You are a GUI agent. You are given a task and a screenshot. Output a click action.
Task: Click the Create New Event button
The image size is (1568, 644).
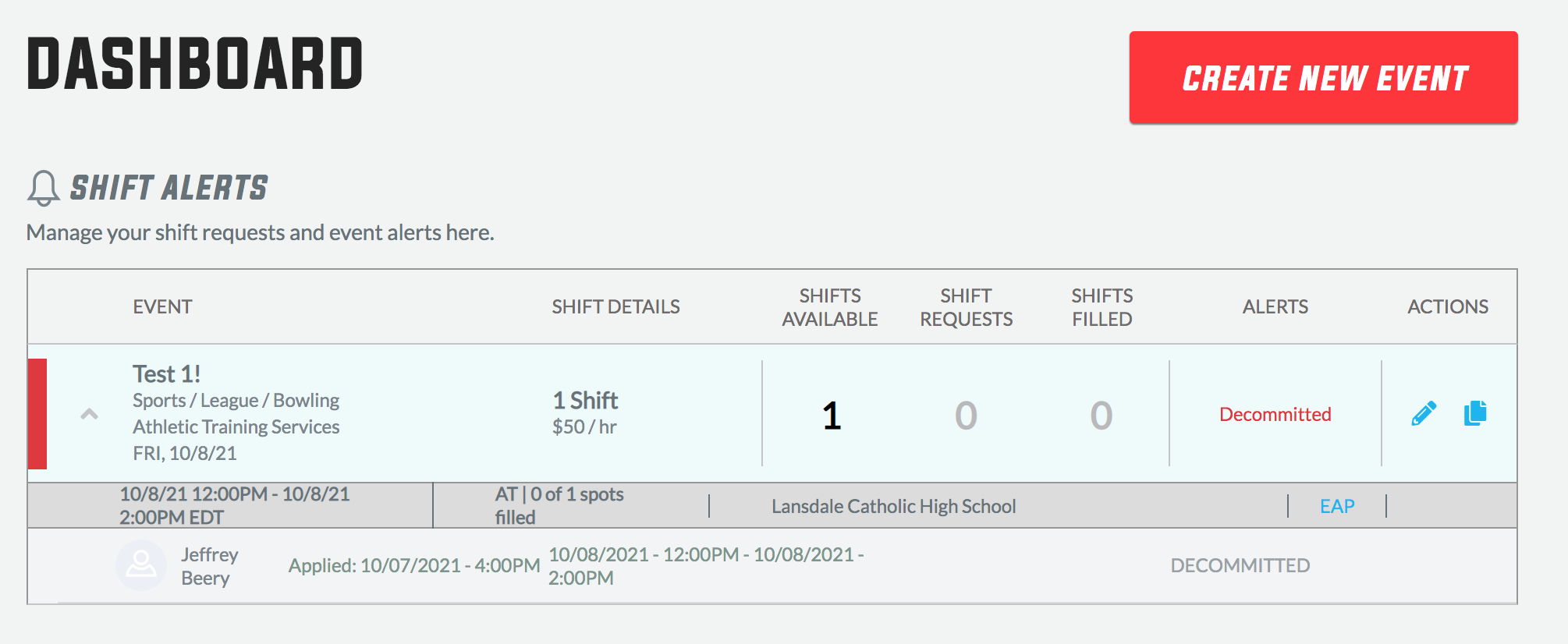pyautogui.click(x=1323, y=77)
